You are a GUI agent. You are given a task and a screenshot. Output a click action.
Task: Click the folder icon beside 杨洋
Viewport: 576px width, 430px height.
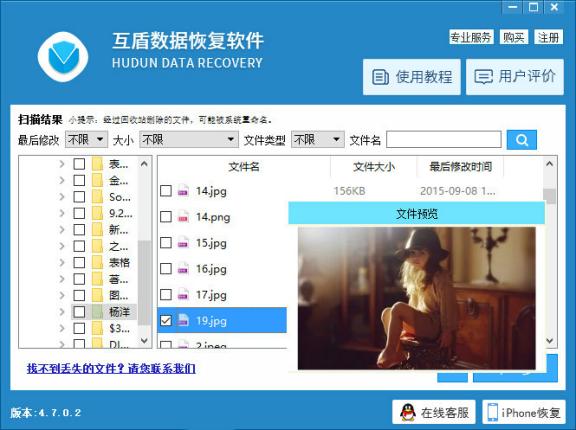[97, 312]
